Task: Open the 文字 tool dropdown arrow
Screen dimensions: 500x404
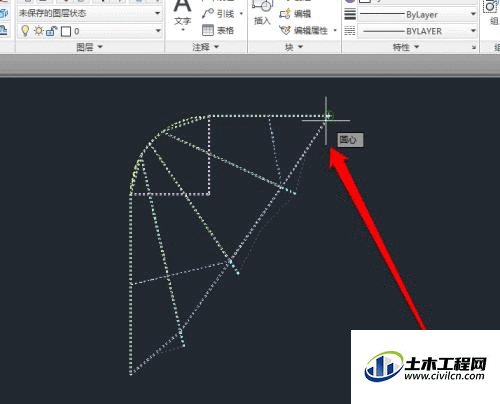Action: 183,30
